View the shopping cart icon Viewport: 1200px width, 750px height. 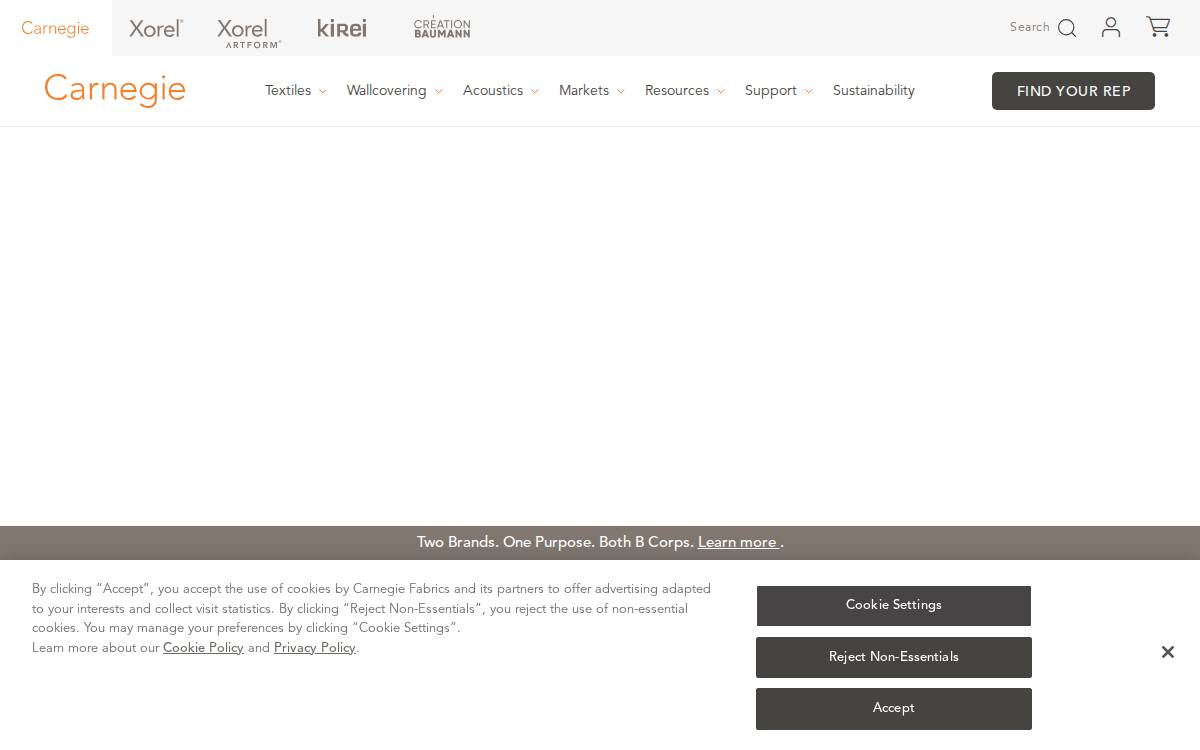tap(1158, 27)
